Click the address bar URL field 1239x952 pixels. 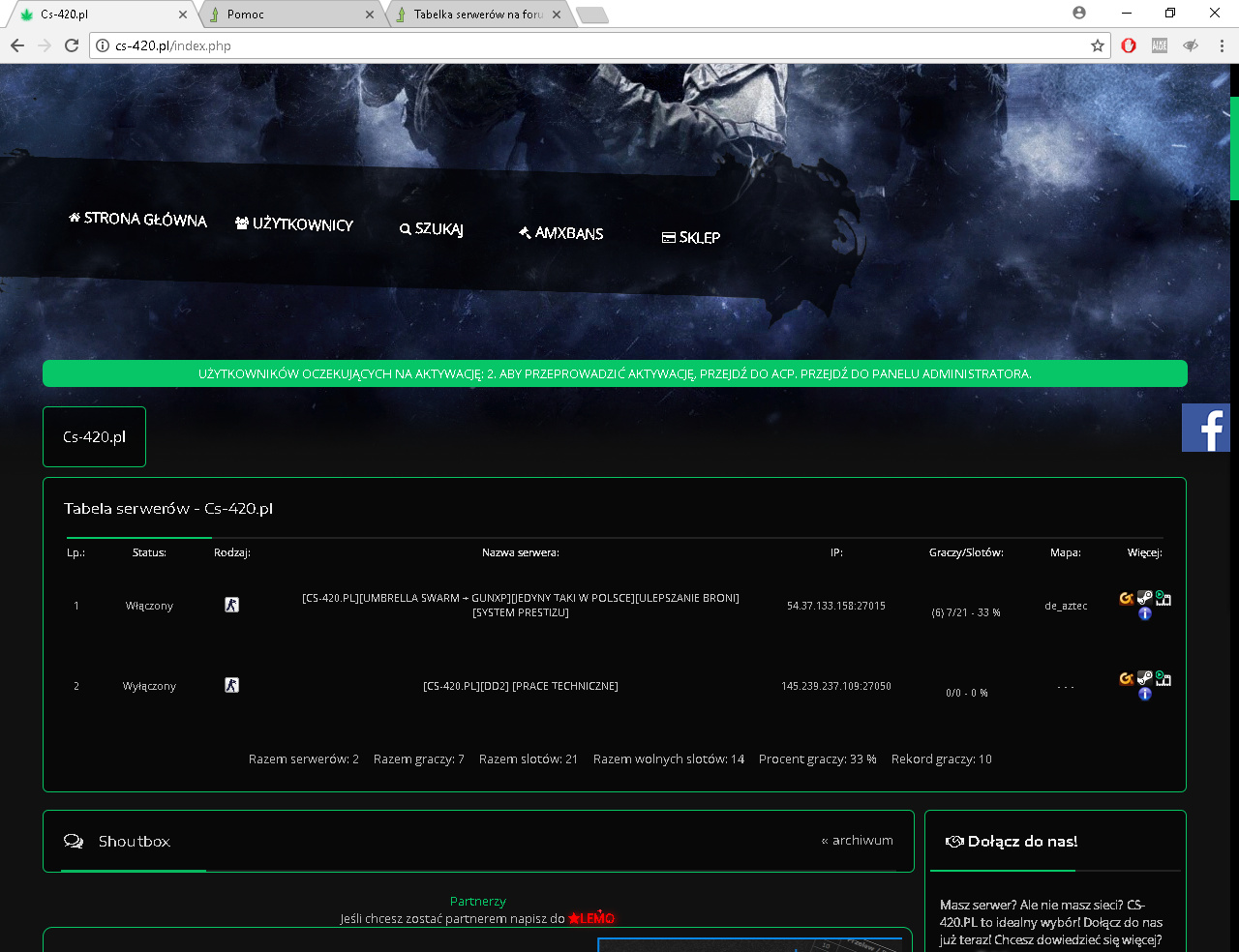point(581,45)
